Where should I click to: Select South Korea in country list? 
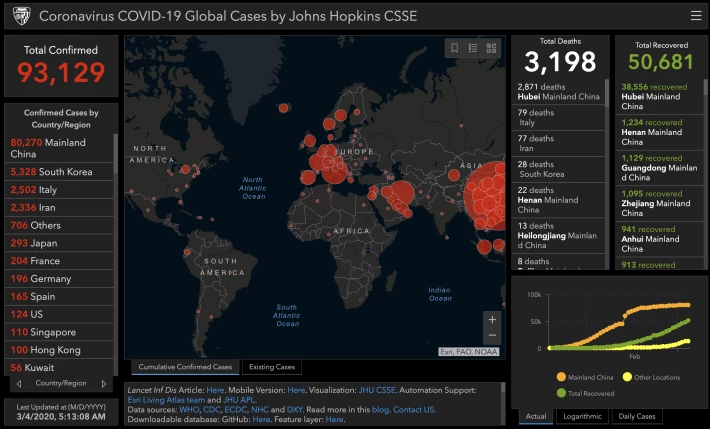tap(59, 172)
